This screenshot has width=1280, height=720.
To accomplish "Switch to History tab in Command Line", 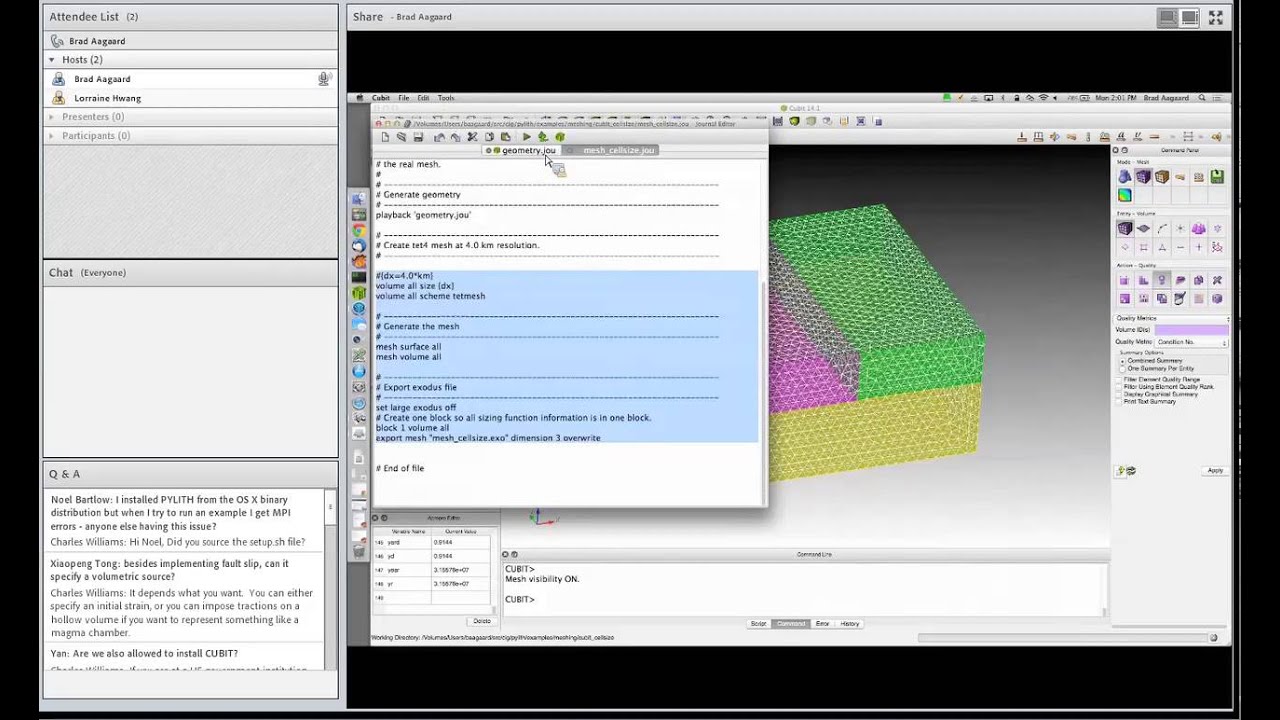I will coord(850,624).
